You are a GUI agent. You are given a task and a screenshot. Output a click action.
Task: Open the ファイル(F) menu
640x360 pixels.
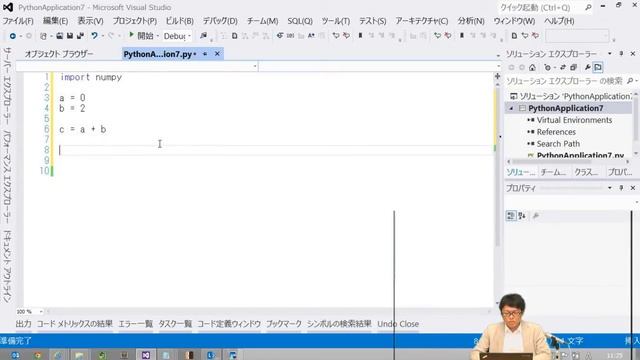[x=18, y=21]
